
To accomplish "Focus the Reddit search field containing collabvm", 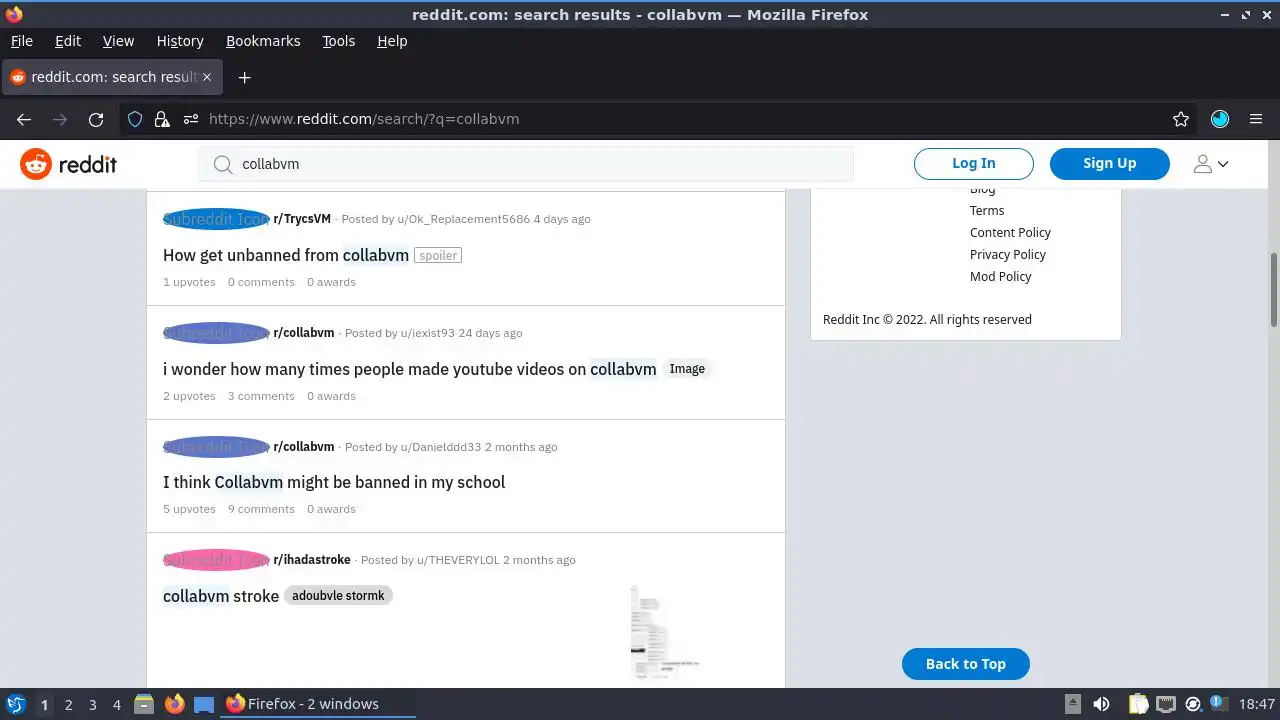I will 526,164.
